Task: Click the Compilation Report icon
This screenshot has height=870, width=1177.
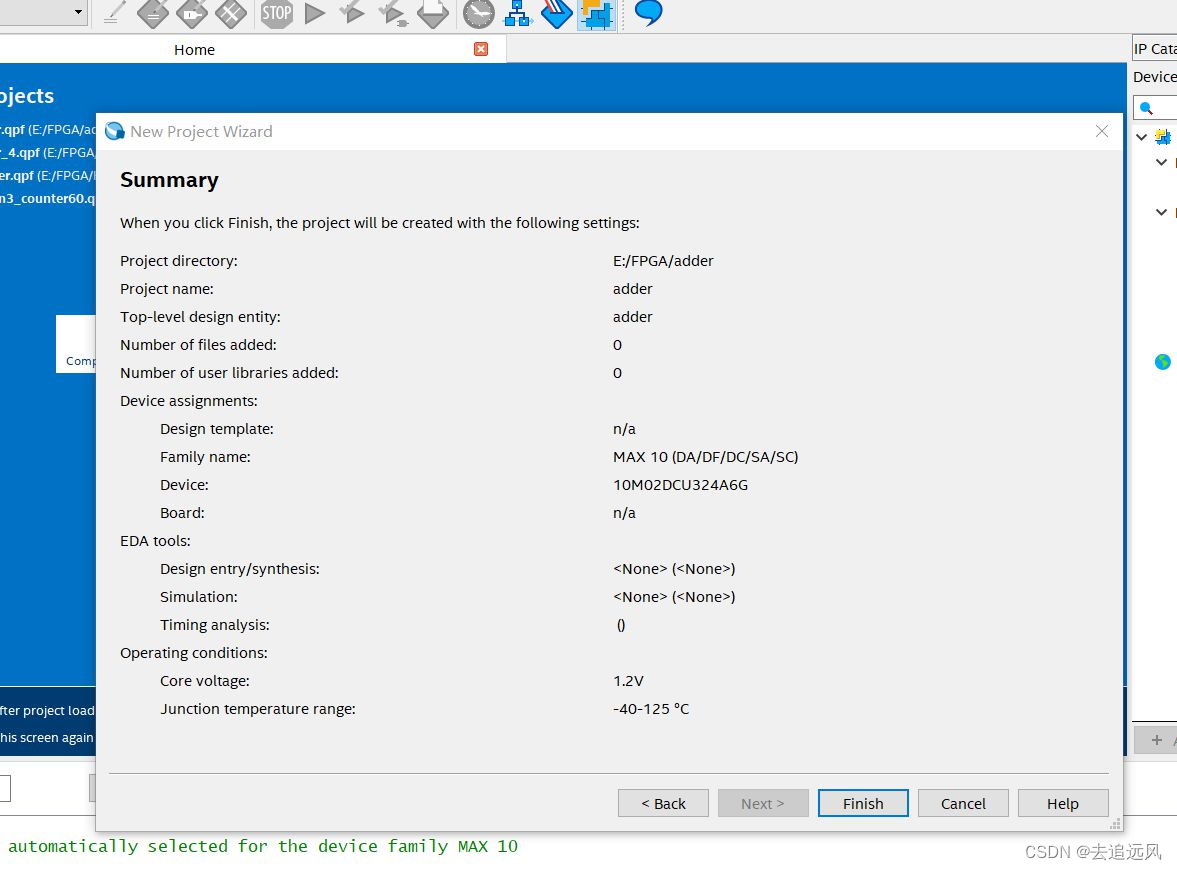Action: pyautogui.click(x=433, y=13)
